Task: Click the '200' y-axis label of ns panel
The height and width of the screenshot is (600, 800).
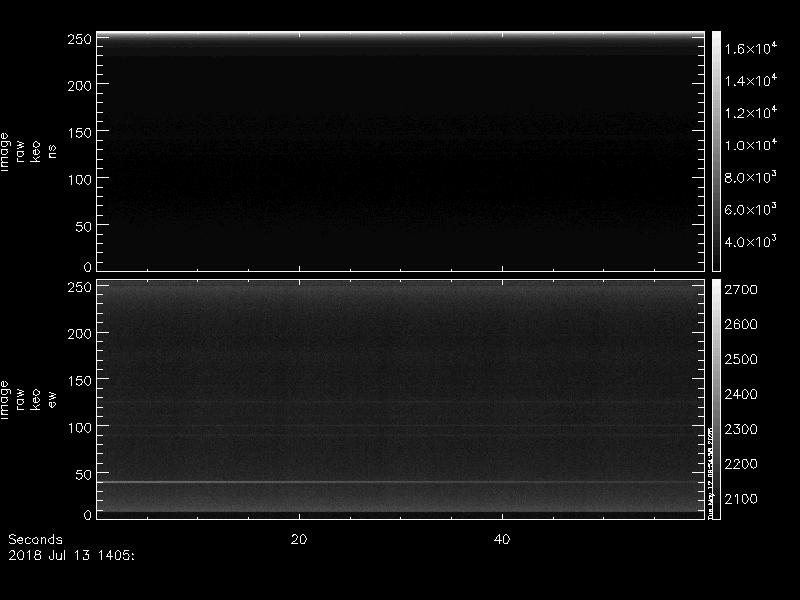Action: tap(80, 86)
